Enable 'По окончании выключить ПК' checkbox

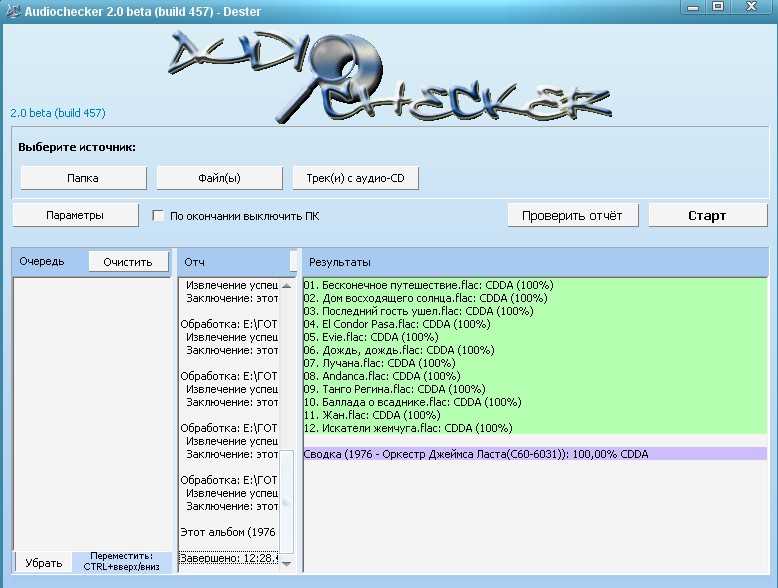[158, 215]
